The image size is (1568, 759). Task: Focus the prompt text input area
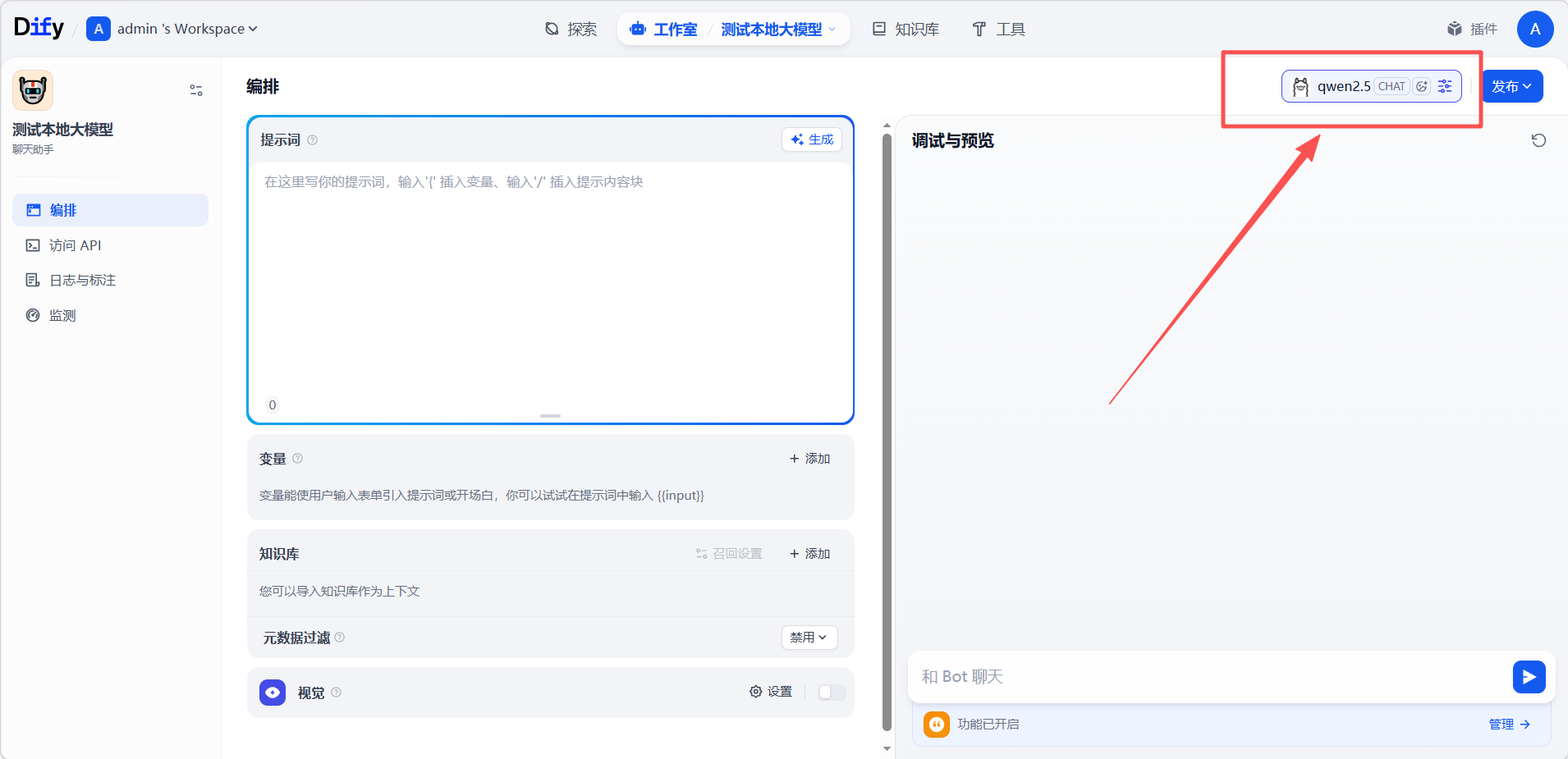pos(550,279)
